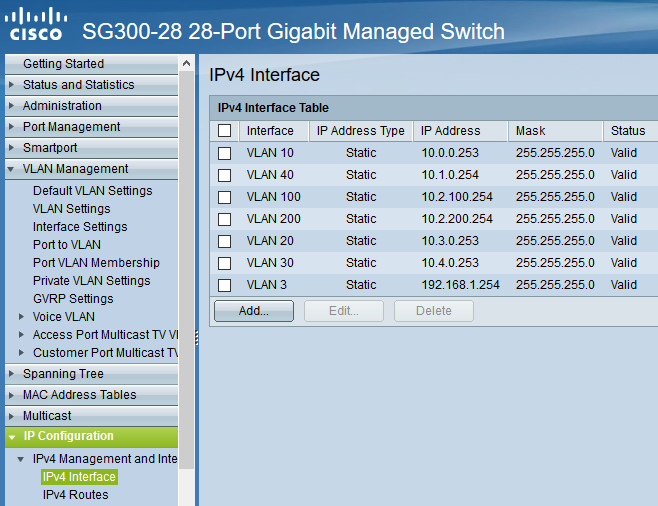Check the VLAN 100 row checkbox
Image resolution: width=658 pixels, height=506 pixels.
point(225,197)
